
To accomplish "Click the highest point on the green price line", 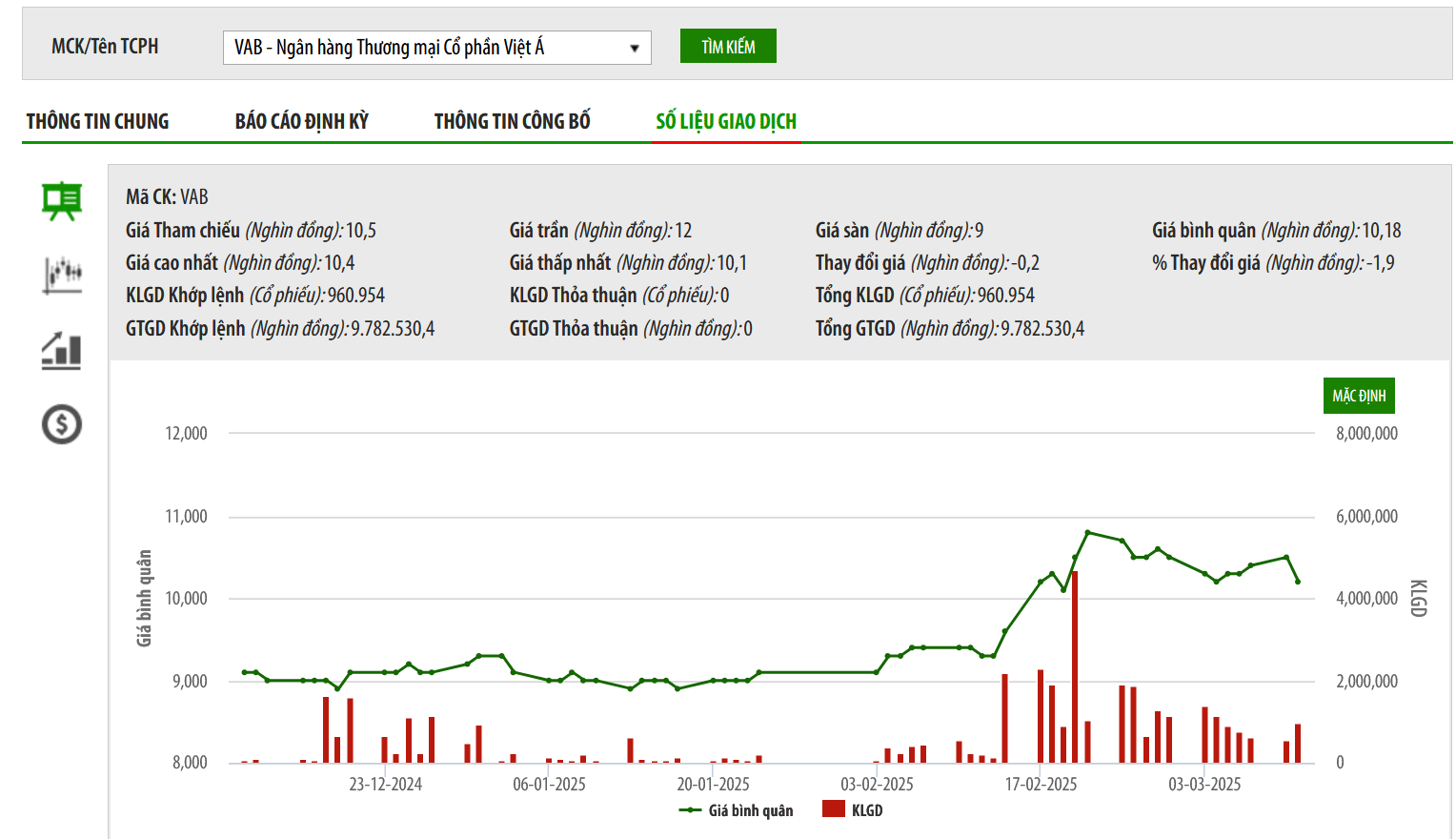I will tap(1088, 532).
